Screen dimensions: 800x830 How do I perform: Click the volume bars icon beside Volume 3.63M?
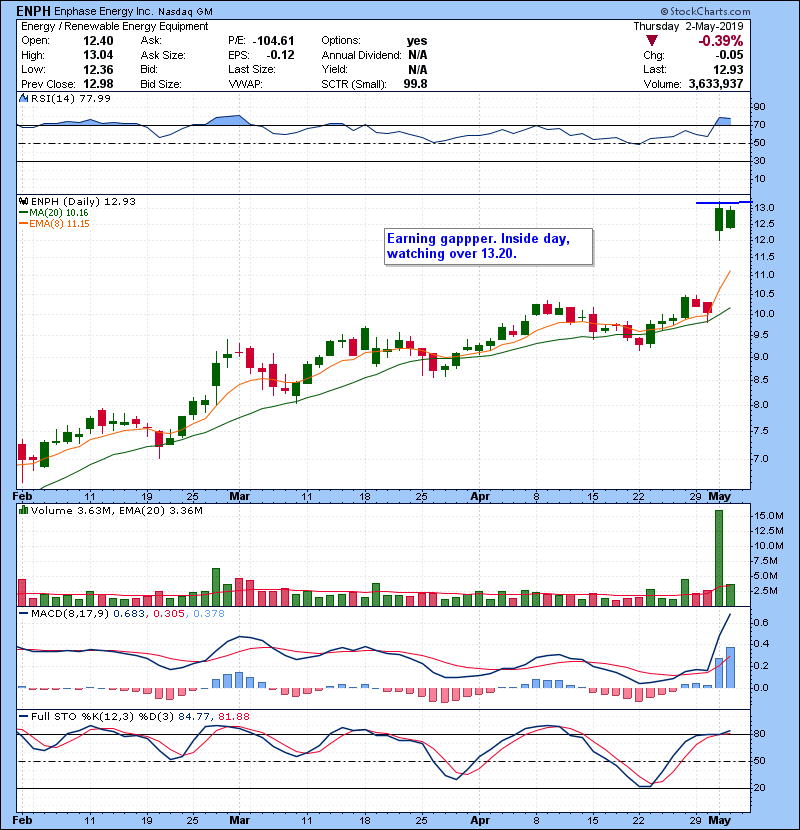pyautogui.click(x=23, y=510)
